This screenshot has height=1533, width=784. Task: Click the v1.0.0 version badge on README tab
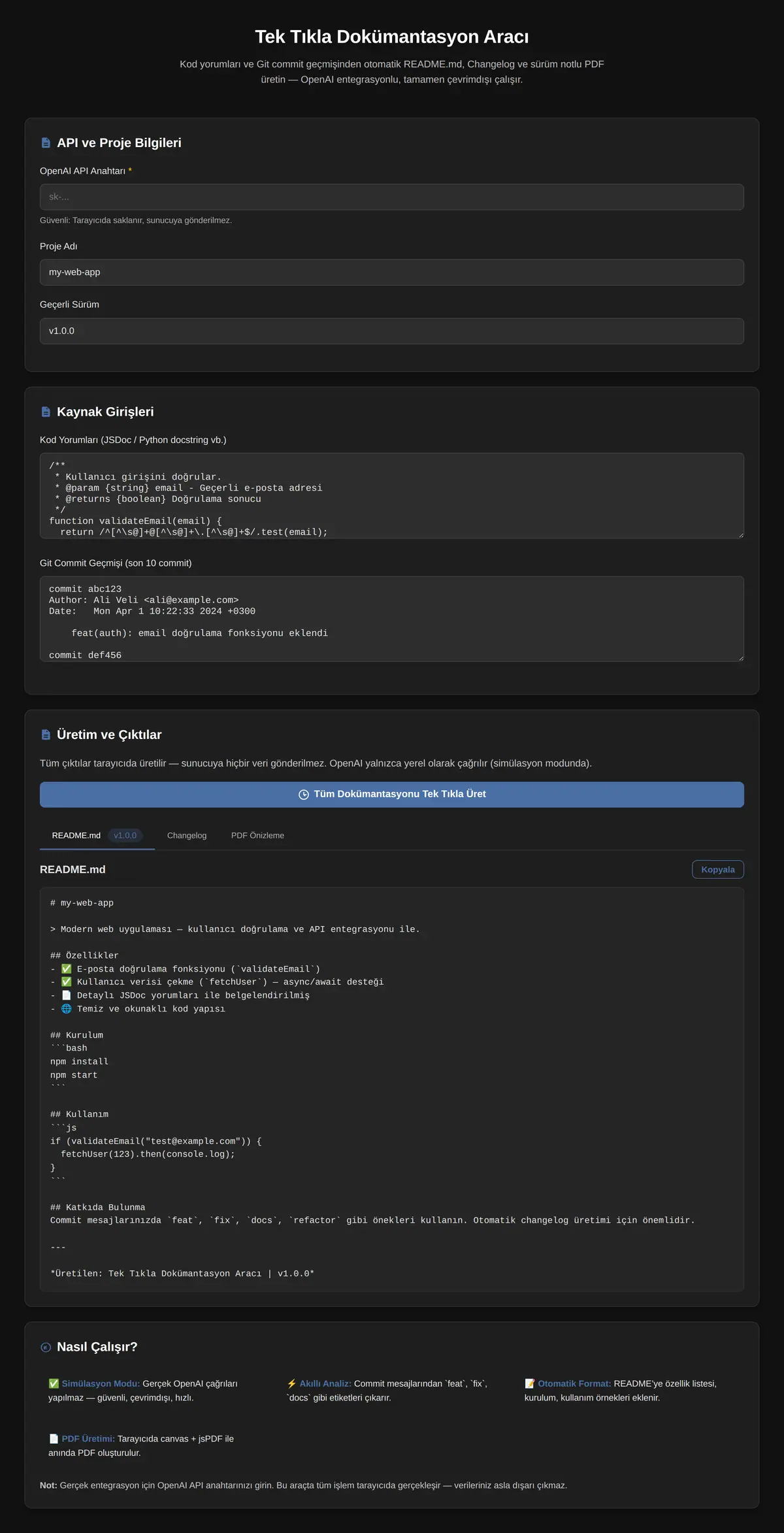[125, 836]
